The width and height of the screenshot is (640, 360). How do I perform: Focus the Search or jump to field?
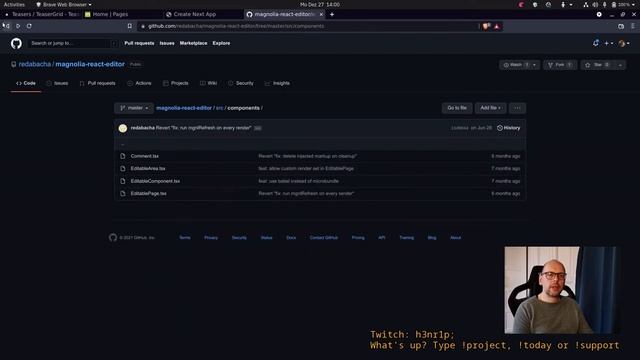73,43
